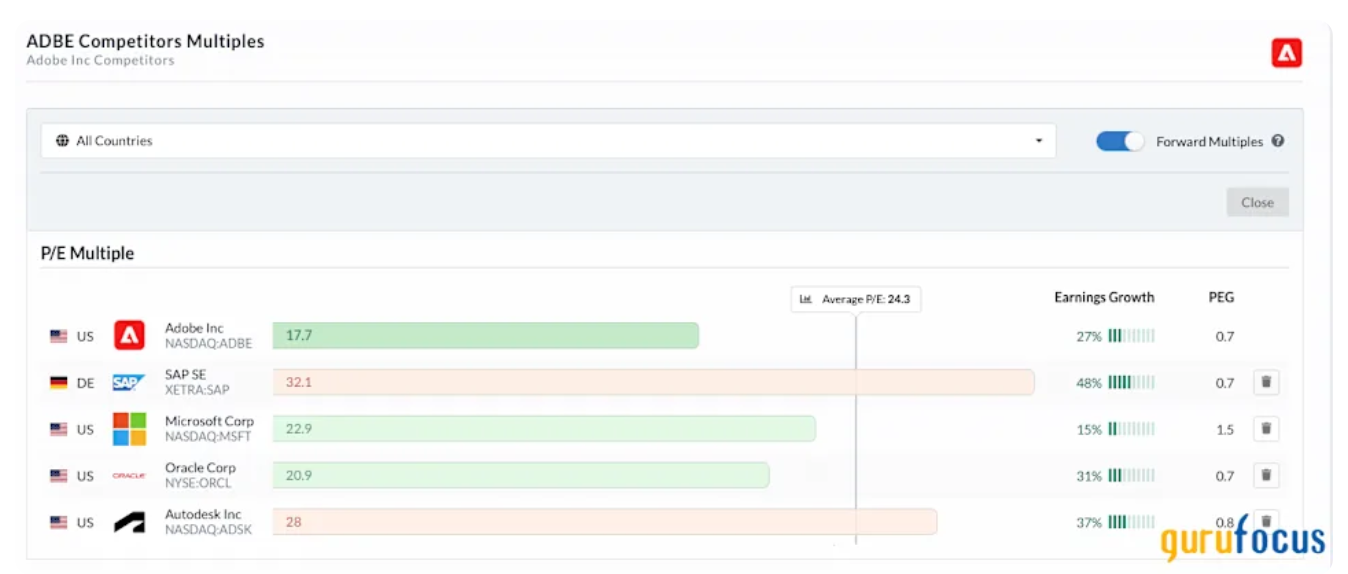Click the Adobe Inc Competitors subtitle
The height and width of the screenshot is (574, 1348).
100,60
